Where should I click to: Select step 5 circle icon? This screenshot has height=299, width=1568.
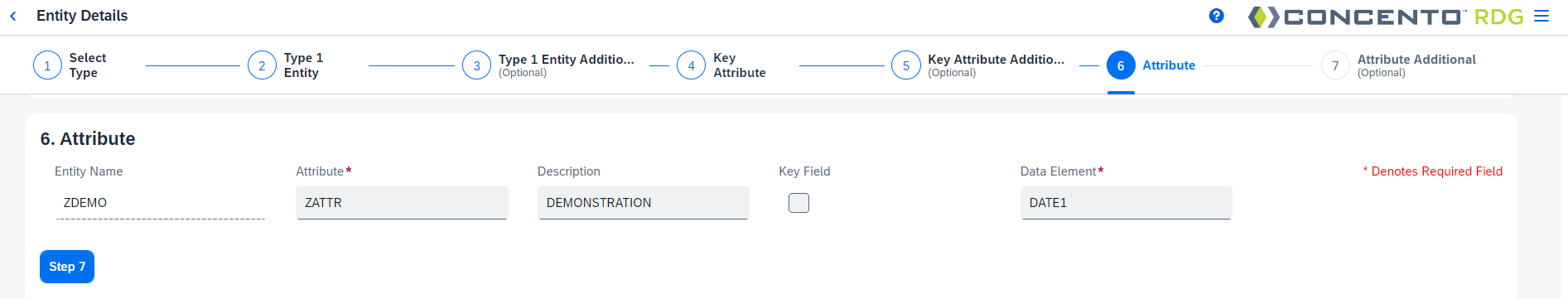(x=906, y=65)
